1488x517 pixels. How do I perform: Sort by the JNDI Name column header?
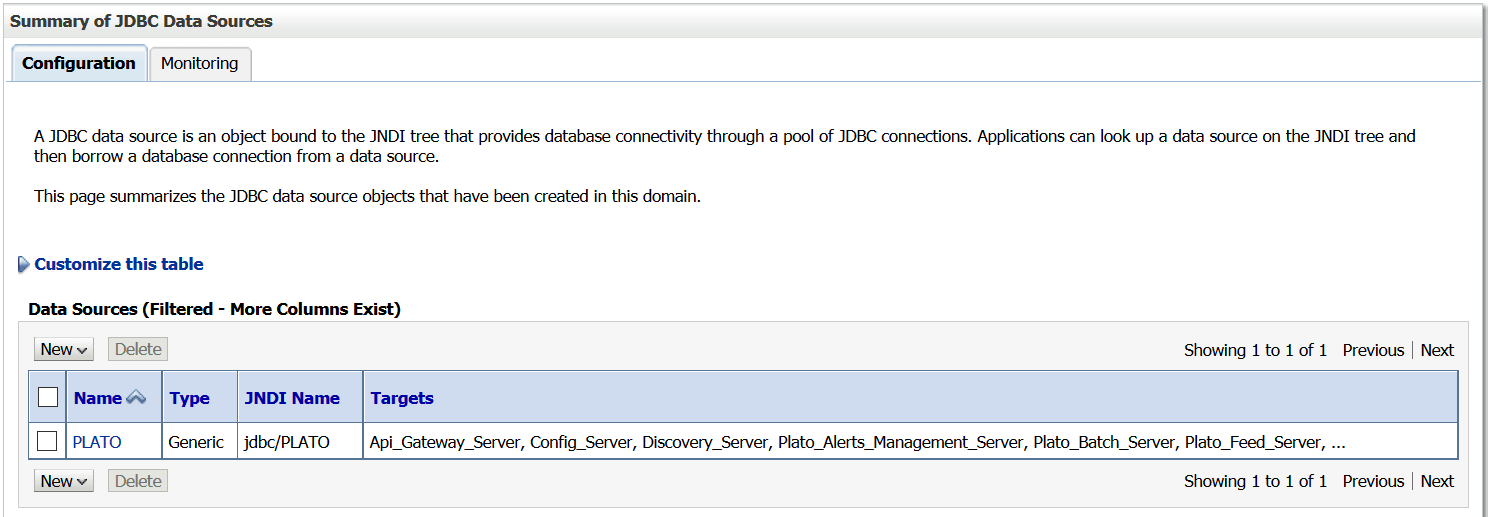pos(292,398)
